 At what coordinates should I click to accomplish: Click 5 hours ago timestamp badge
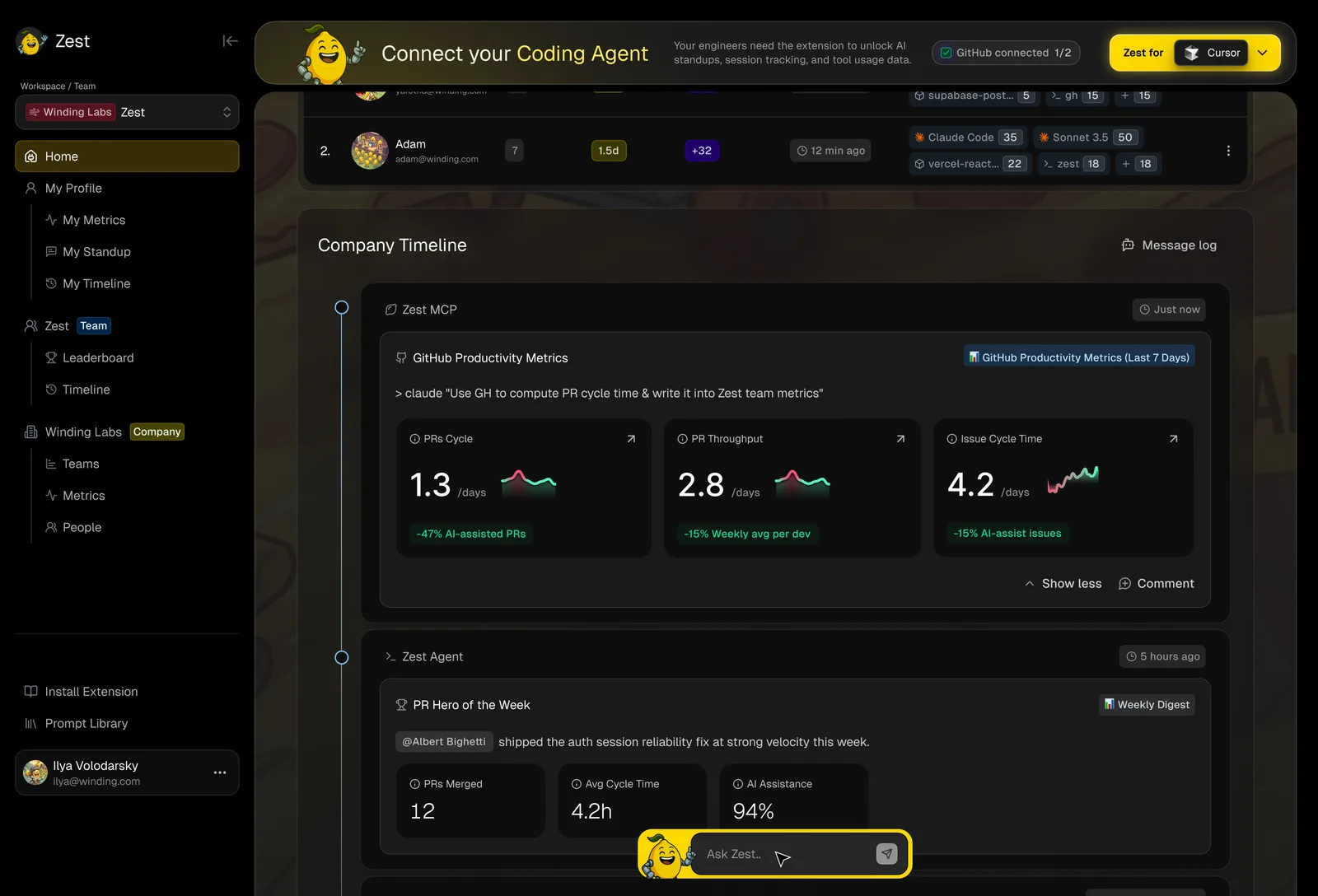click(1162, 656)
